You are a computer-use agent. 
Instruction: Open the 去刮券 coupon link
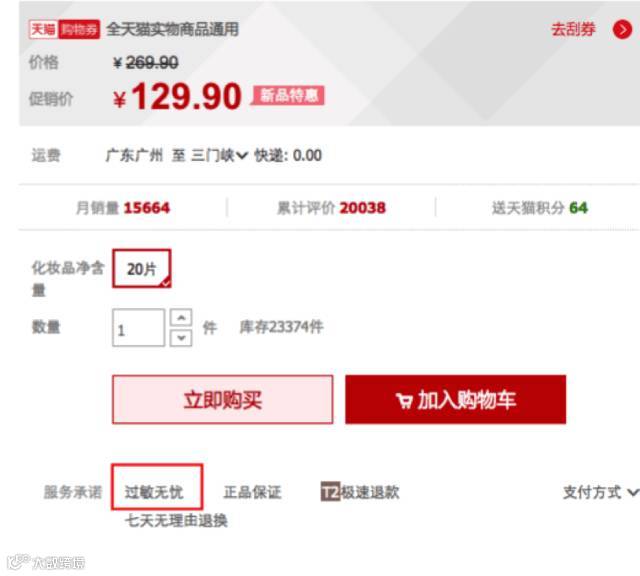(x=573, y=29)
